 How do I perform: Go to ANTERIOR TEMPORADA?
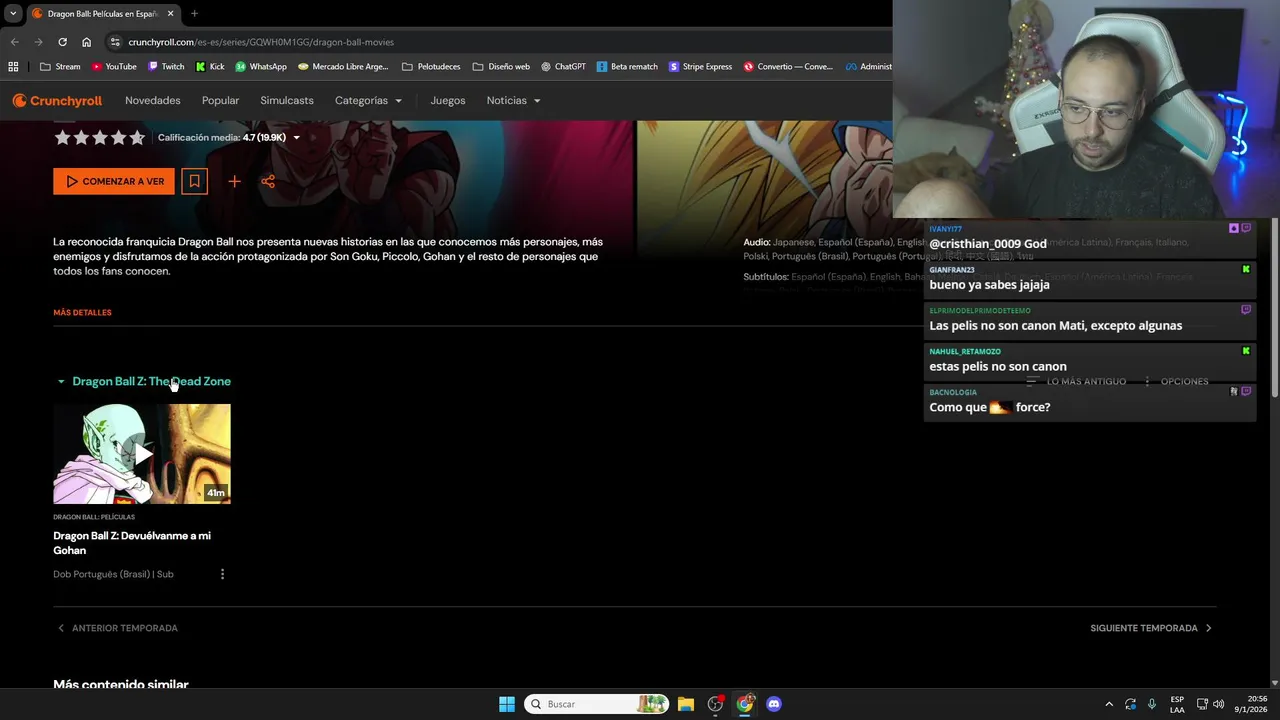point(117,628)
